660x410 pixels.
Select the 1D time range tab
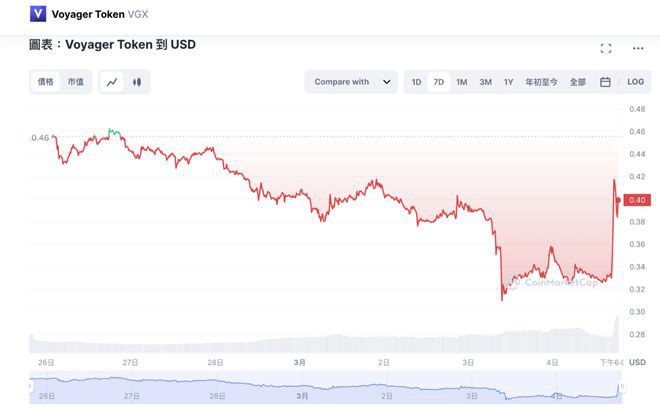416,82
